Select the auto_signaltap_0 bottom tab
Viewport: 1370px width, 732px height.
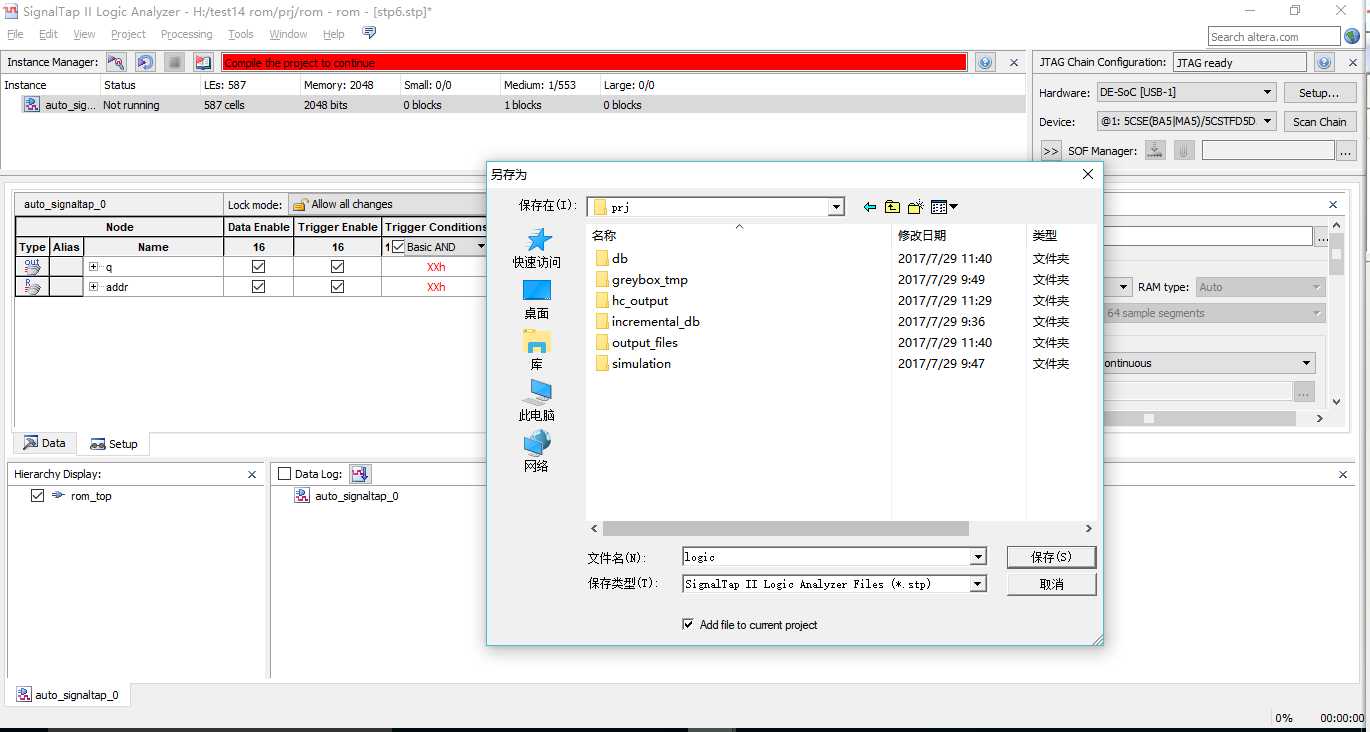[69, 694]
